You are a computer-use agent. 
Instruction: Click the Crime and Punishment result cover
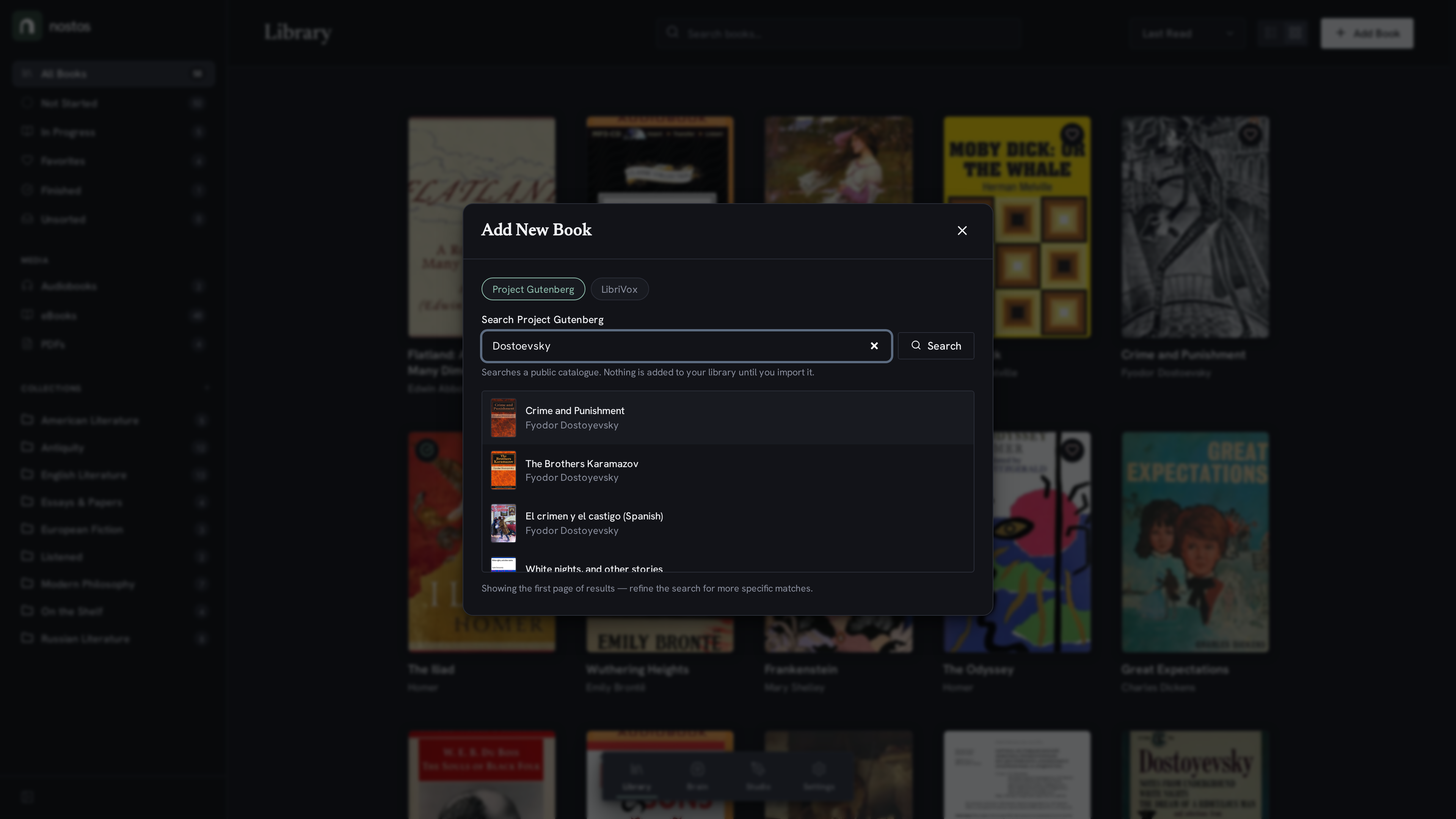(x=503, y=418)
